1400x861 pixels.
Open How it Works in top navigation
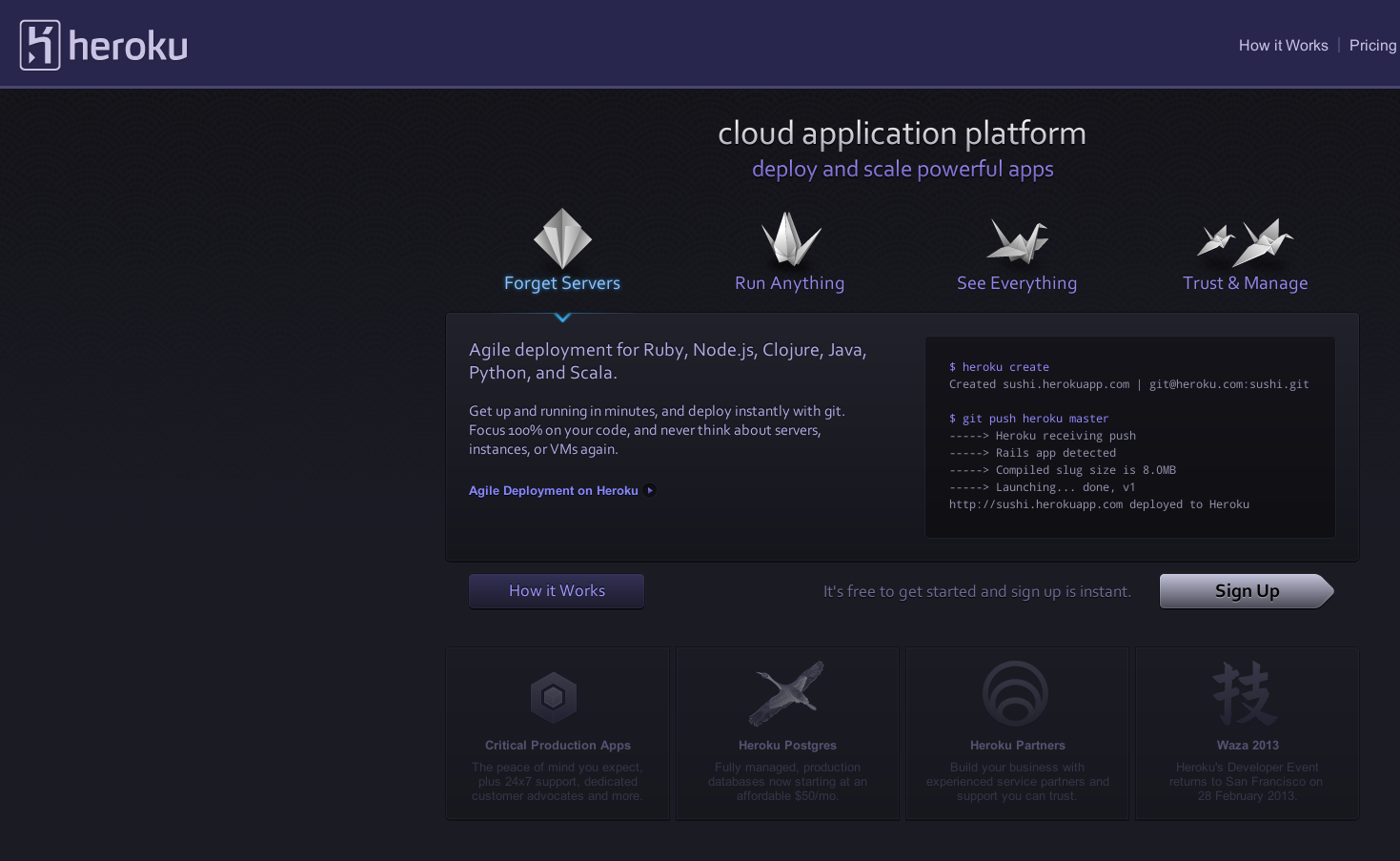pos(1283,45)
